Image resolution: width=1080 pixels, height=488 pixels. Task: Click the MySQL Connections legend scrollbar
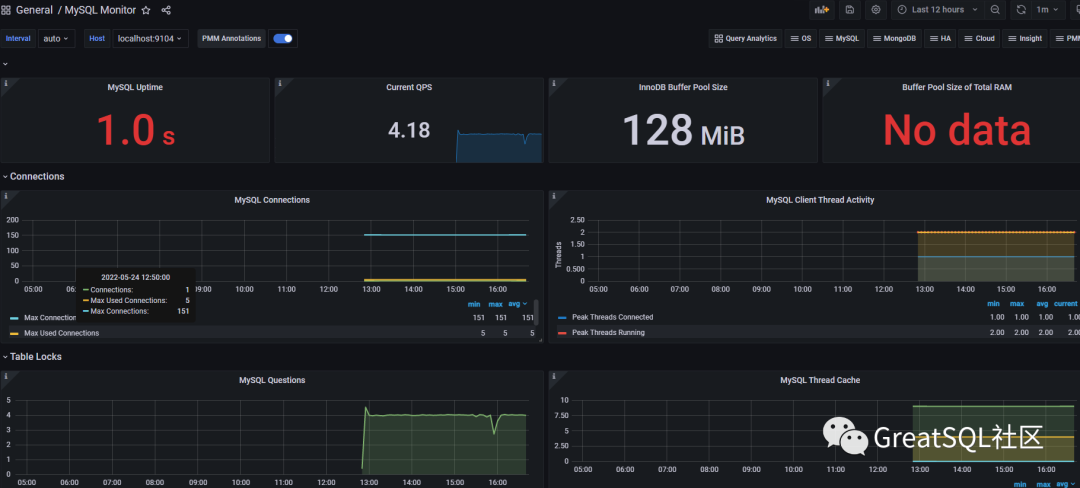click(537, 312)
